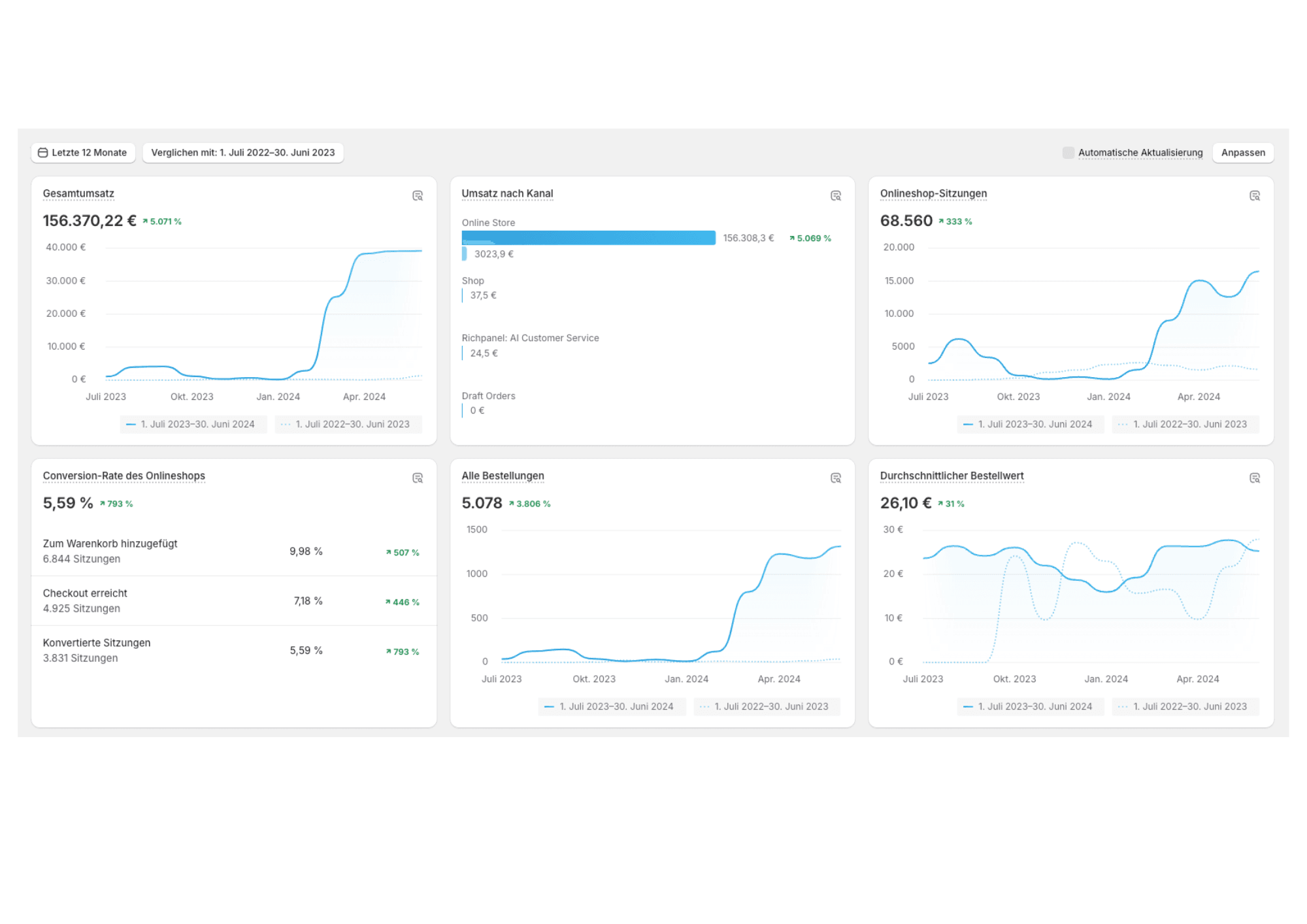
Task: Toggle 2023–2024 legend in Gesamtumsatz chart
Action: click(193, 424)
